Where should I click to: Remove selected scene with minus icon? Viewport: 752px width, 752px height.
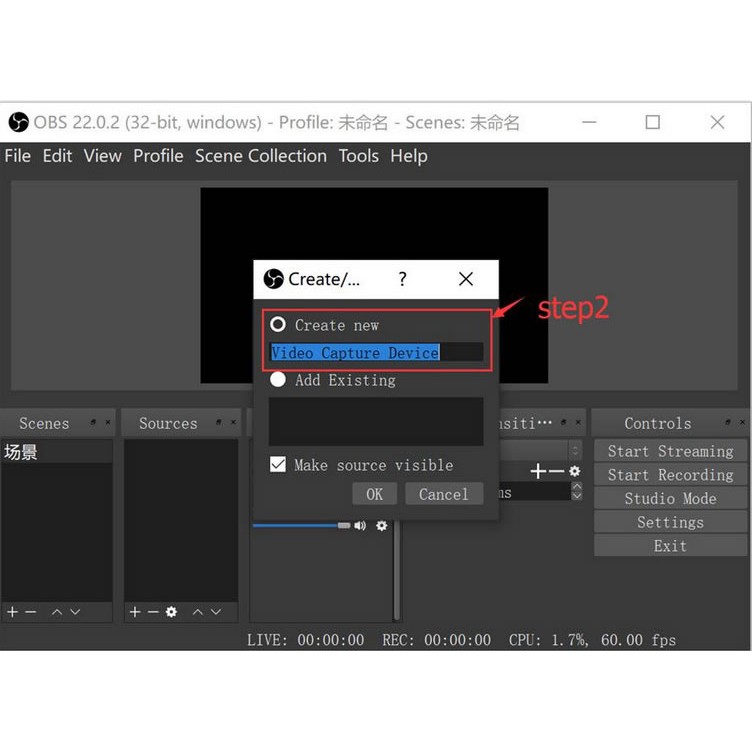point(30,612)
